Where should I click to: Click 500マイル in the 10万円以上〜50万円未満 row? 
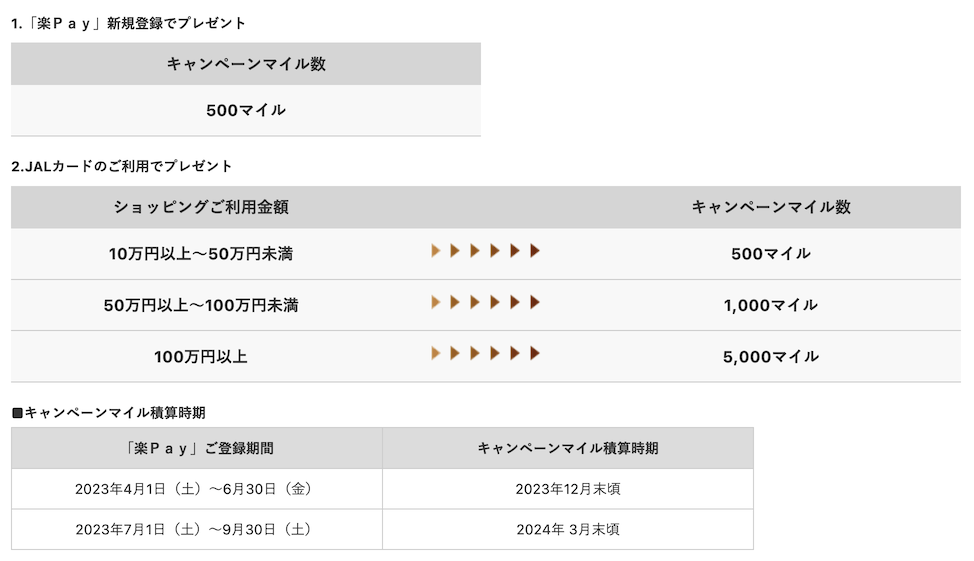coord(771,254)
